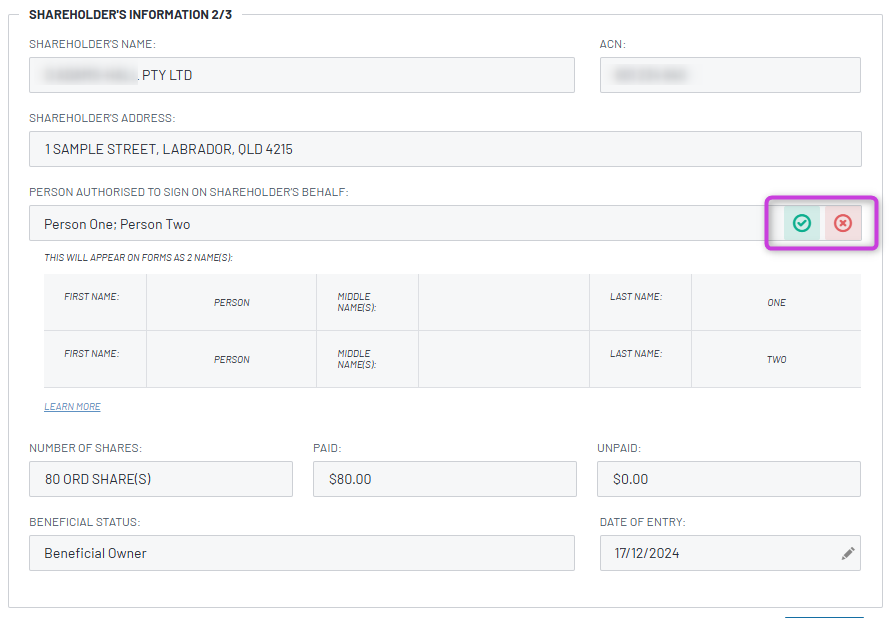Click the empty Middle Name cell in first row
Image resolution: width=890 pixels, height=618 pixels.
pyautogui.click(x=503, y=302)
